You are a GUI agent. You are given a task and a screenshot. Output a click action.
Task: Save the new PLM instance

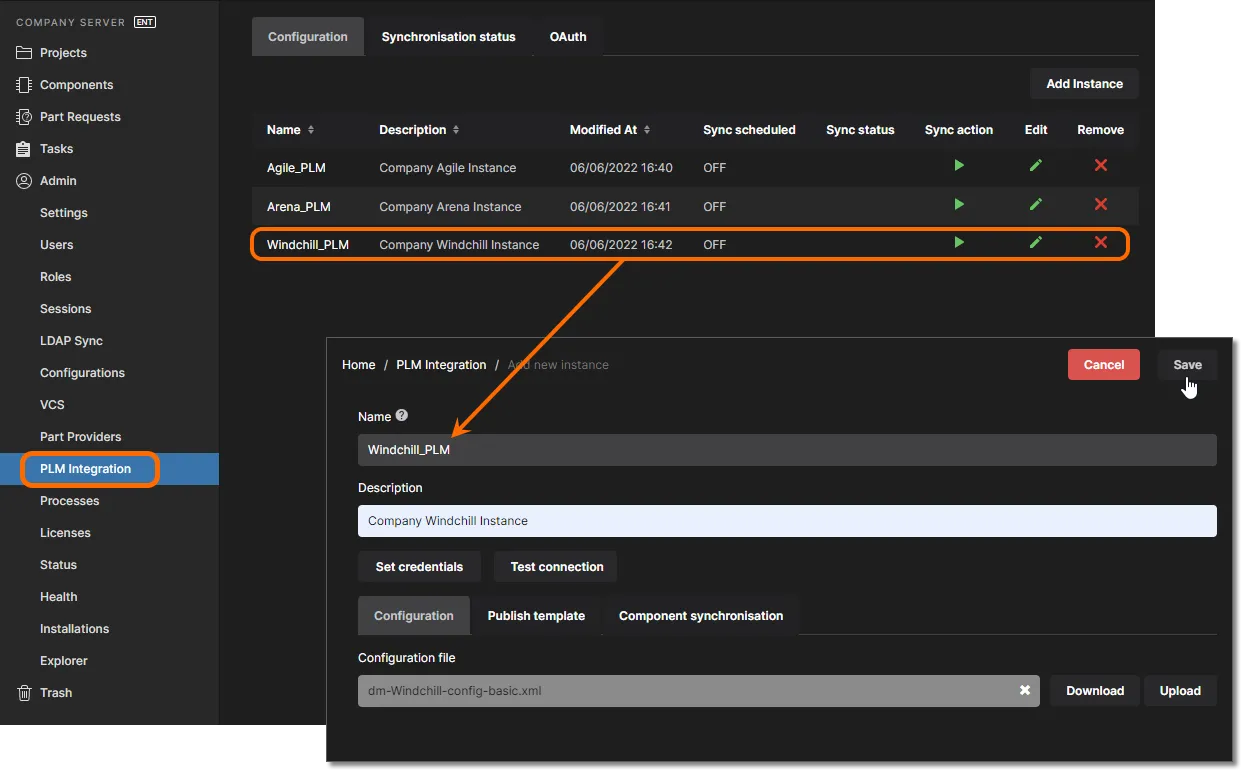(1187, 365)
